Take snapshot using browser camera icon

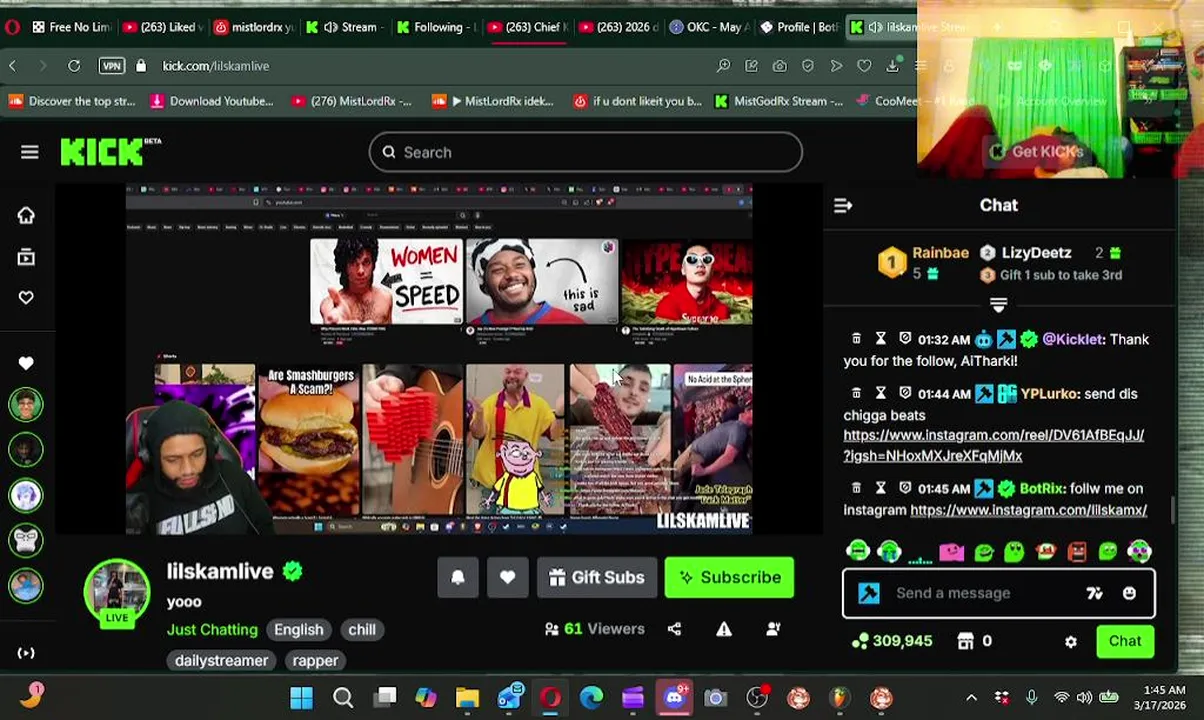[779, 66]
